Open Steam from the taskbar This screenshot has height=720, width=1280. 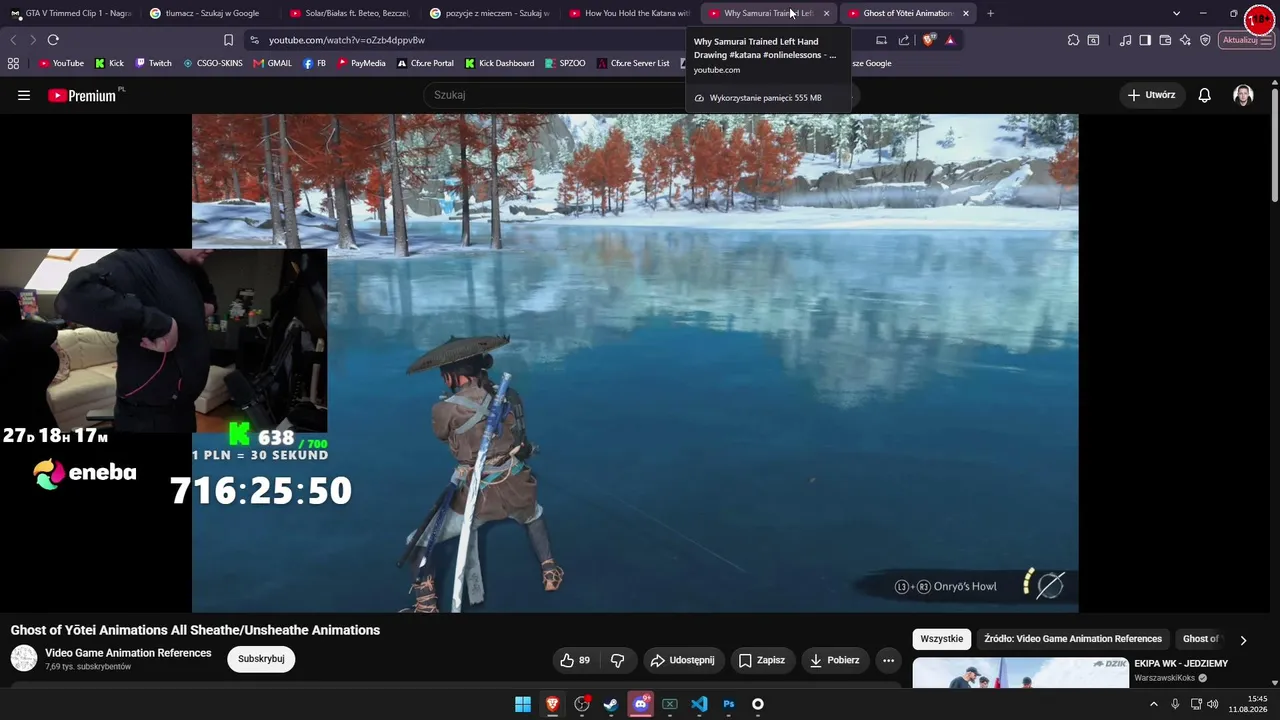click(611, 704)
